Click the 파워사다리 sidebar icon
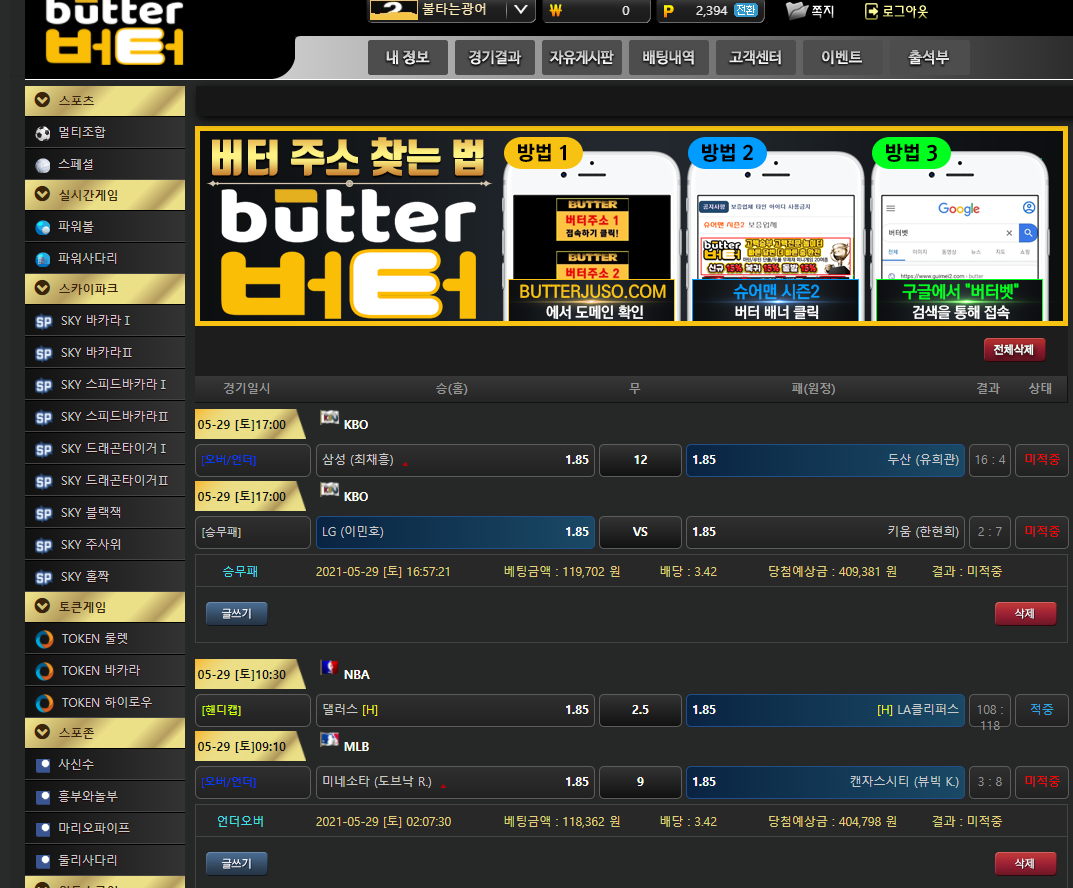The height and width of the screenshot is (888, 1073). [x=42, y=259]
